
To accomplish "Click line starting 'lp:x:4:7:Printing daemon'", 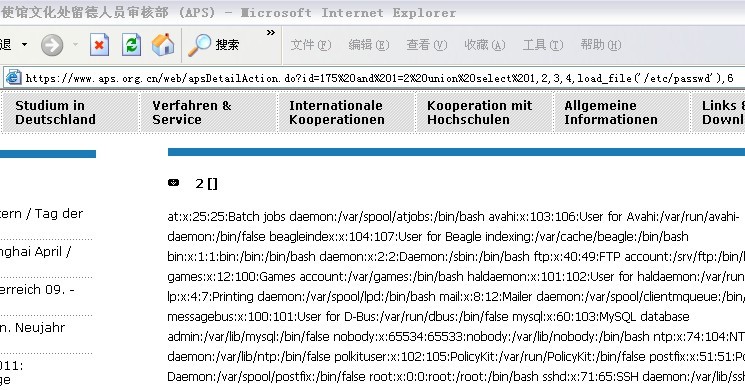I will tap(456, 296).
